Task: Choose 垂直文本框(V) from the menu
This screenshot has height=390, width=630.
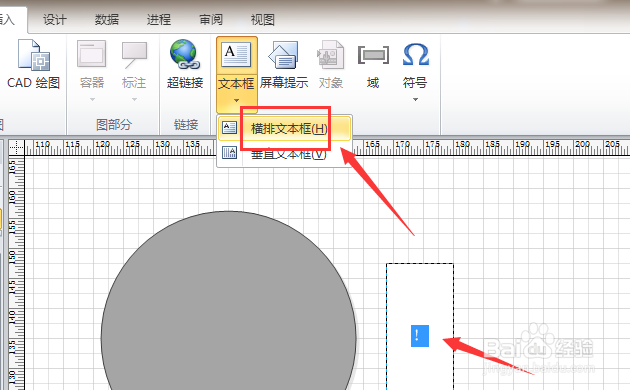Action: coord(284,153)
